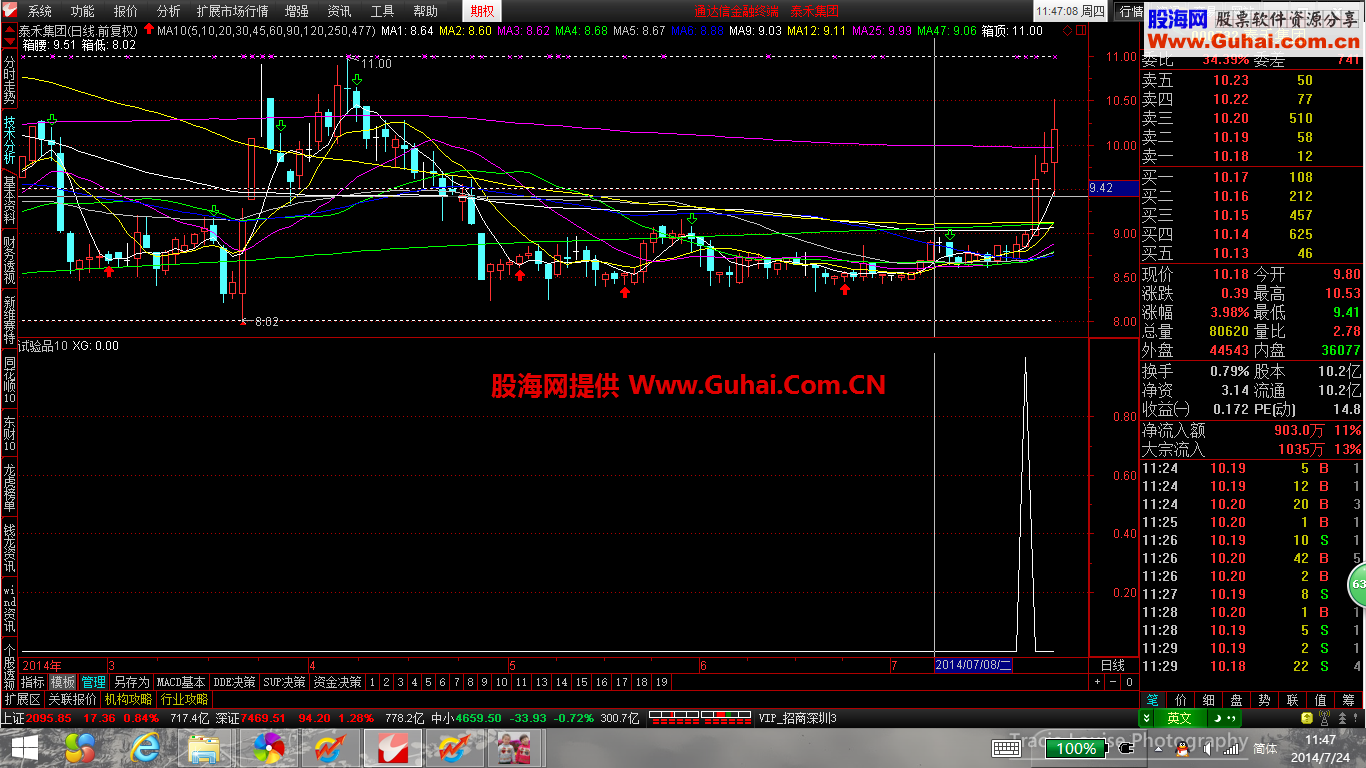Open the 扩展市场行情 menu
Screen dimensions: 1366x768
pos(232,12)
